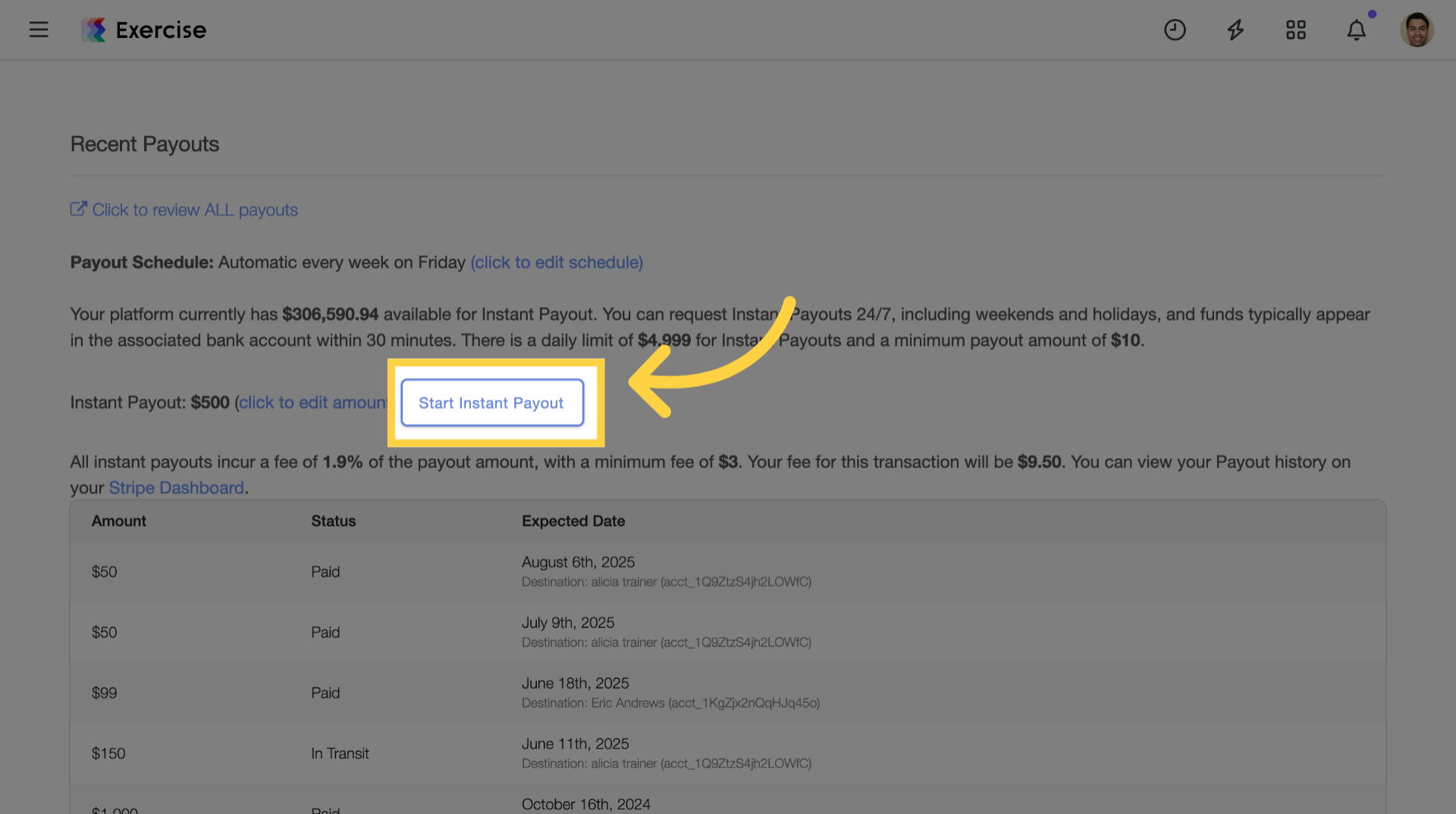
Task: Click the October 16th, 2024 date
Action: 586,804
